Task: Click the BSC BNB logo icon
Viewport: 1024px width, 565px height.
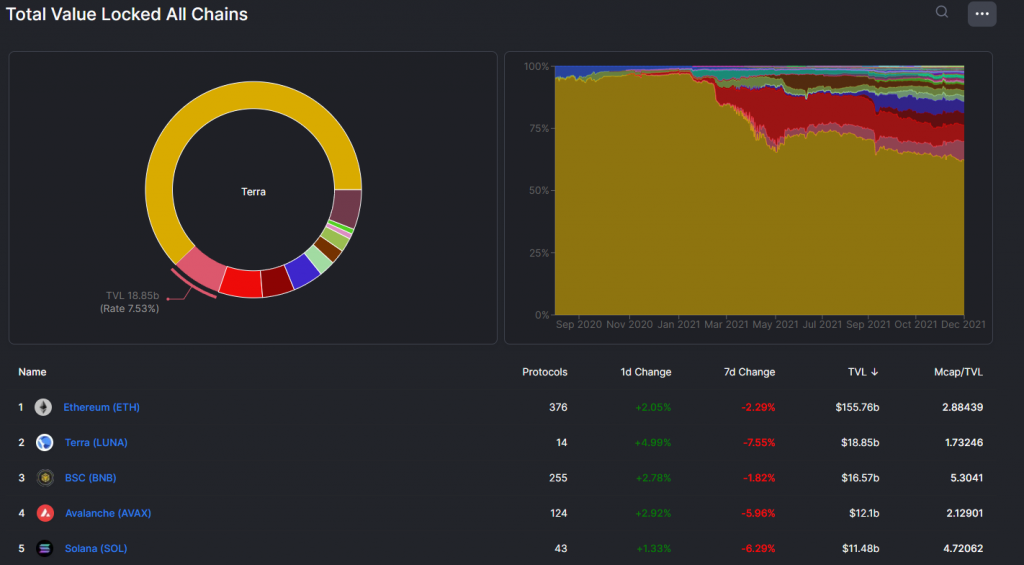Action: [45, 478]
